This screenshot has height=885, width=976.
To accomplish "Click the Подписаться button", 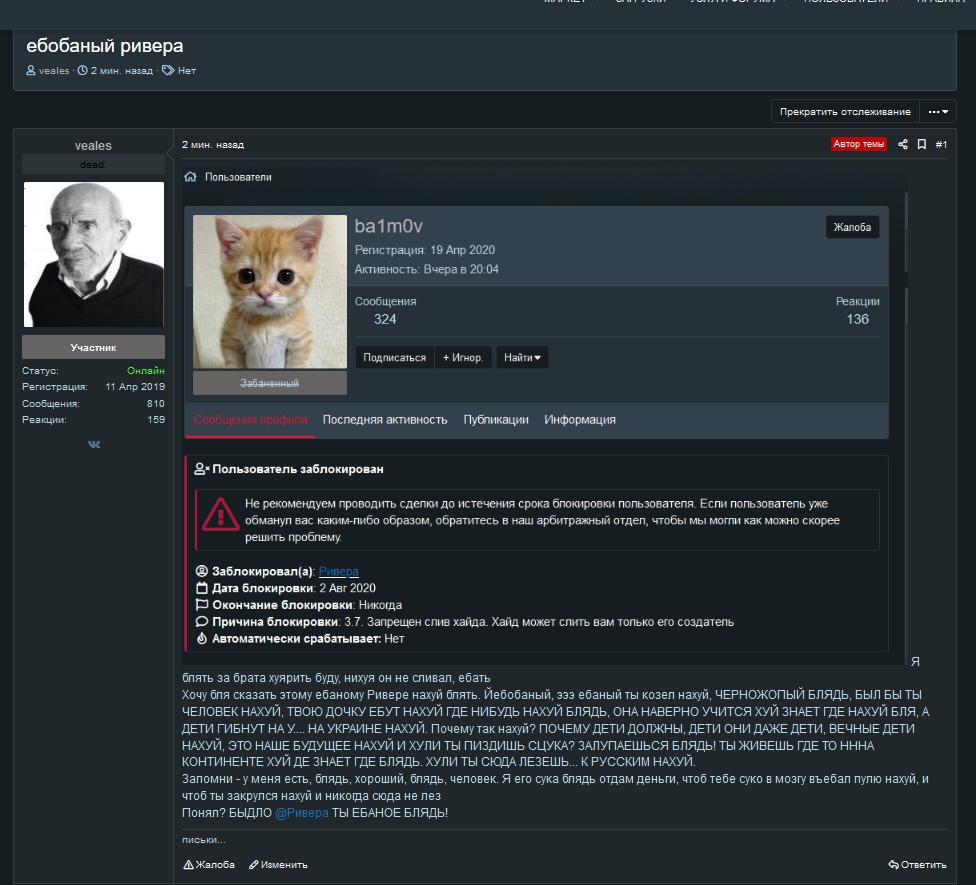I will click(x=395, y=357).
